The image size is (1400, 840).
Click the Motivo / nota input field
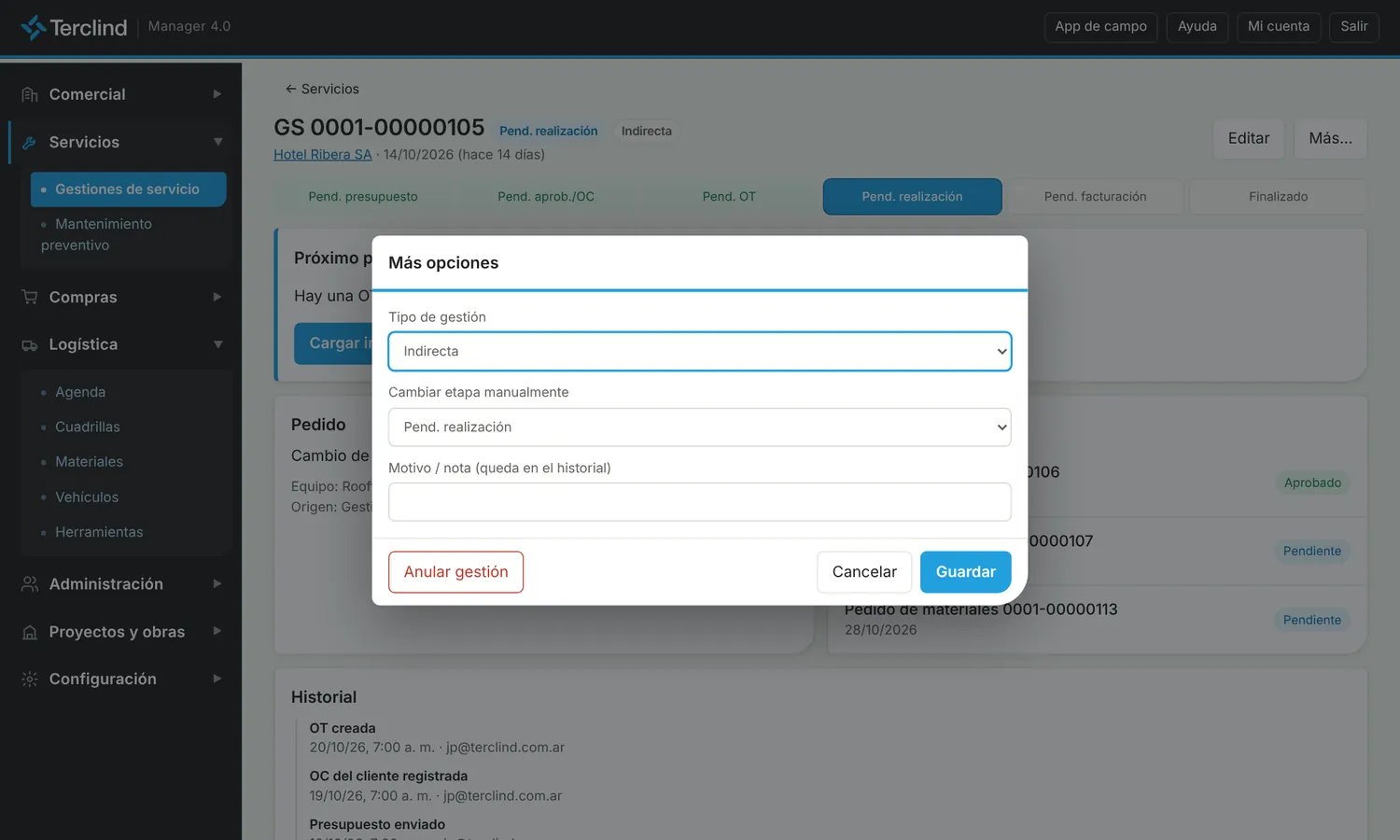[700, 502]
